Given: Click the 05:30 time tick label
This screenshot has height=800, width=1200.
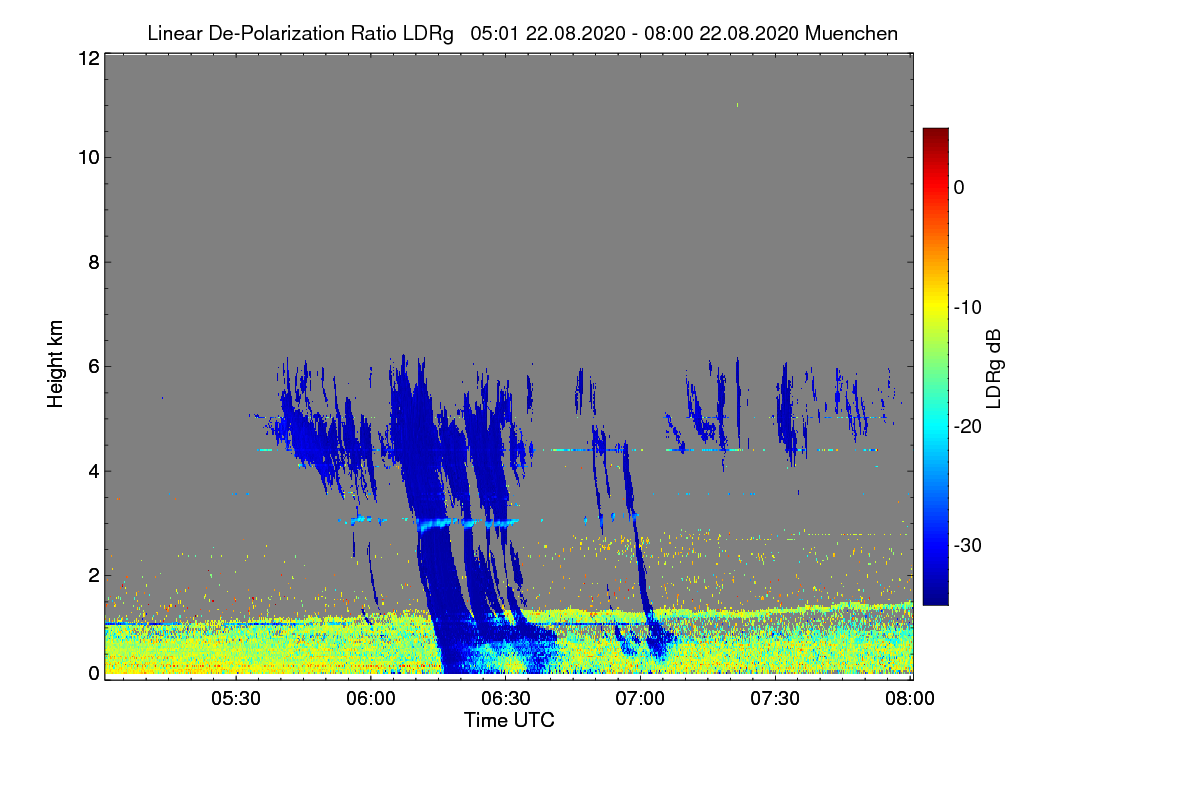Looking at the screenshot, I should point(236,698).
